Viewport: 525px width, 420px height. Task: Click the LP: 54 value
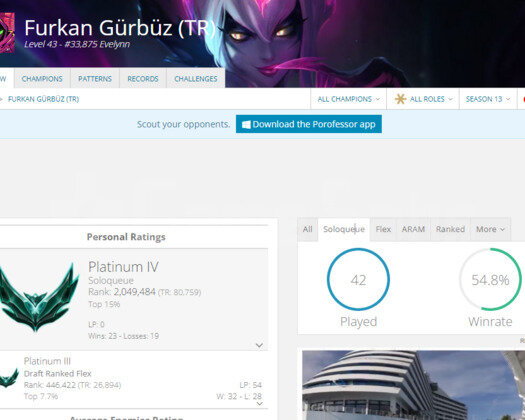[x=250, y=385]
